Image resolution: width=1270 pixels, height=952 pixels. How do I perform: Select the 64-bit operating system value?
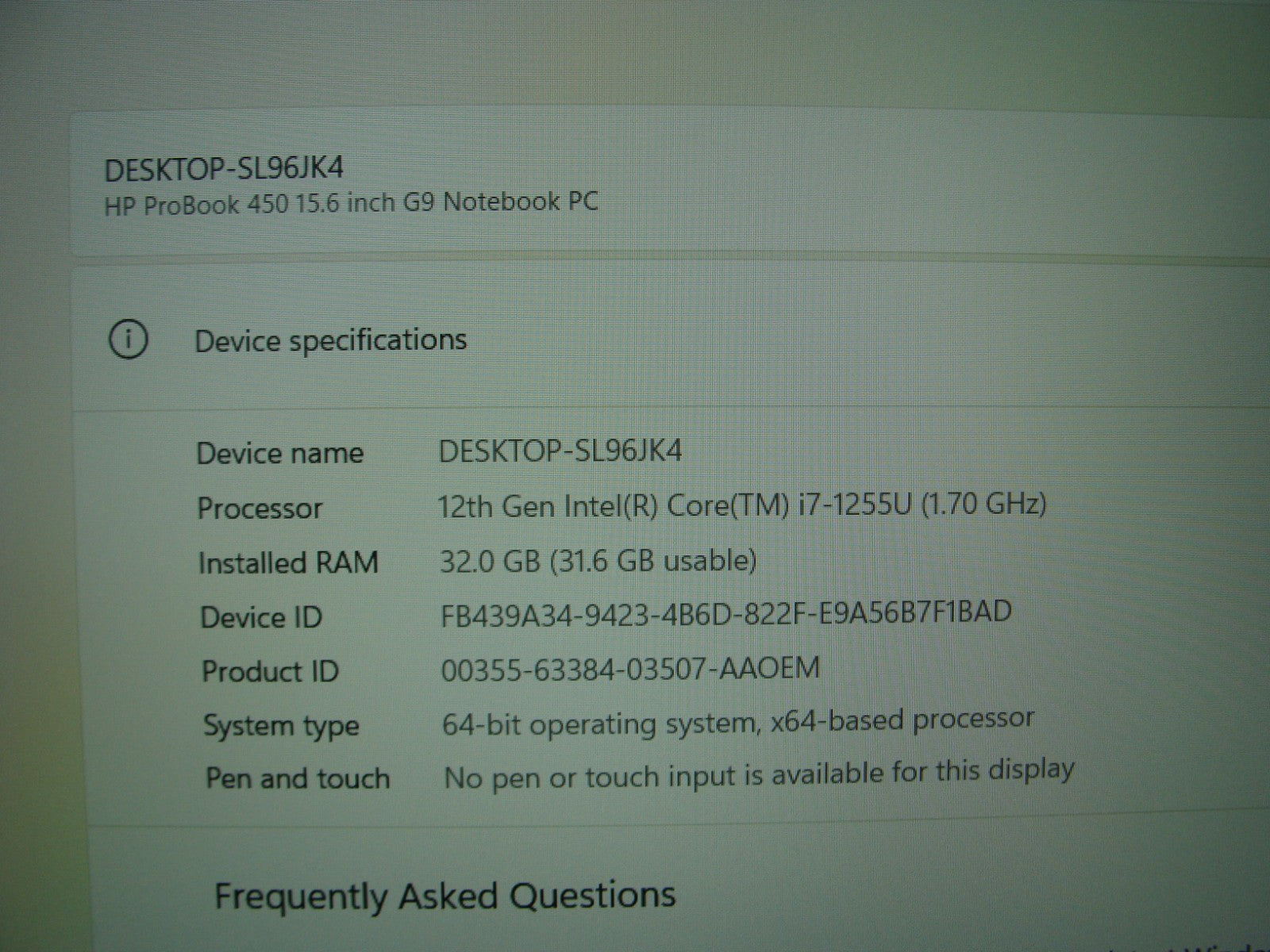coord(737,721)
